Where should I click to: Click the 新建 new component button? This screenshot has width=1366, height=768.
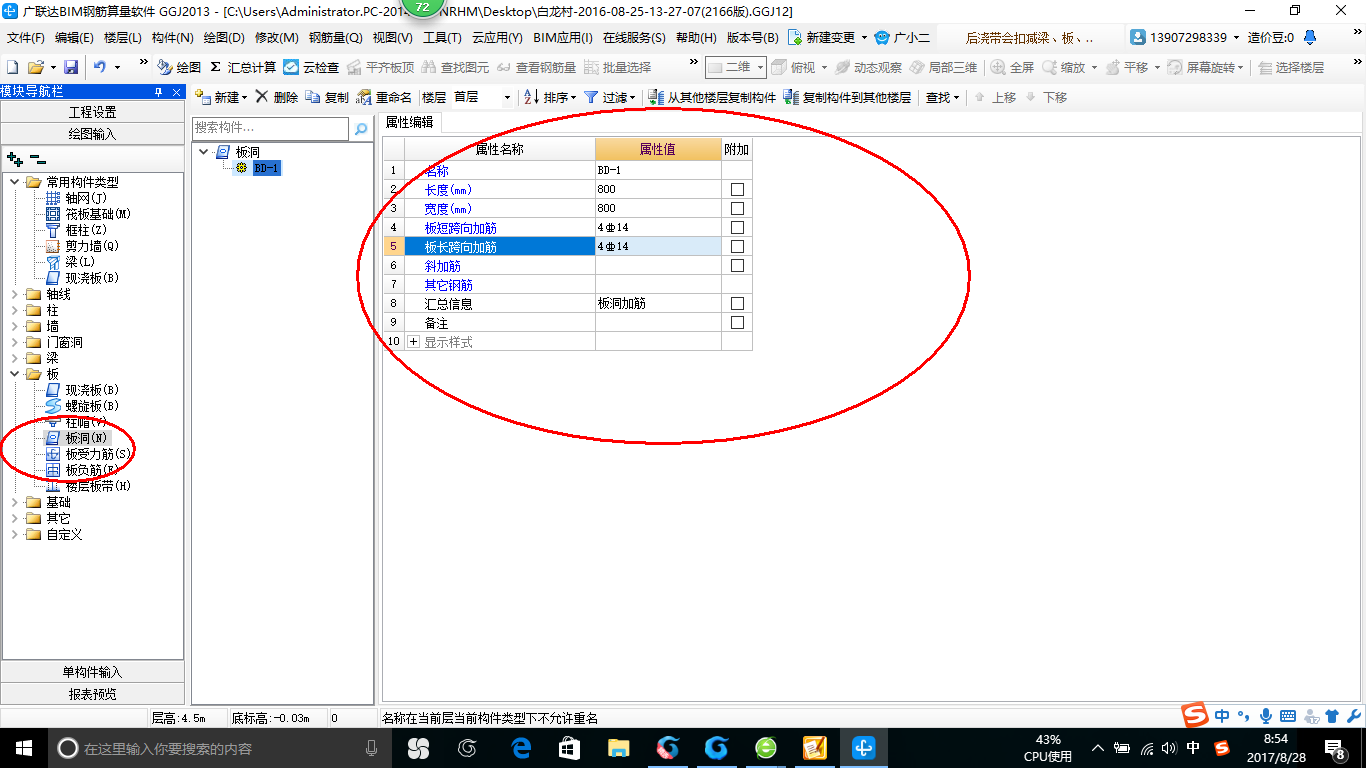pyautogui.click(x=221, y=97)
